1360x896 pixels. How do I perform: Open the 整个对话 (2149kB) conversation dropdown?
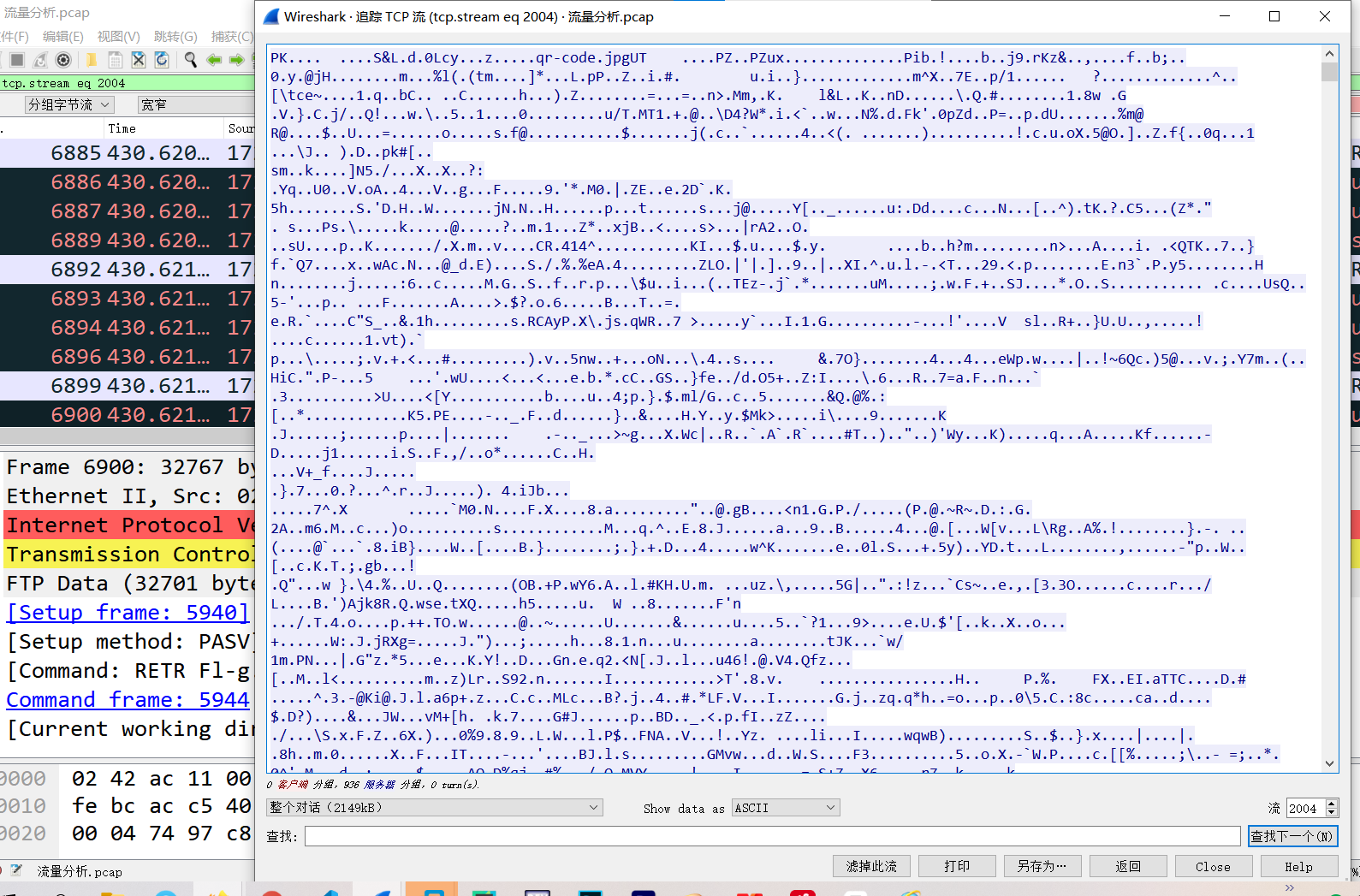[x=434, y=808]
